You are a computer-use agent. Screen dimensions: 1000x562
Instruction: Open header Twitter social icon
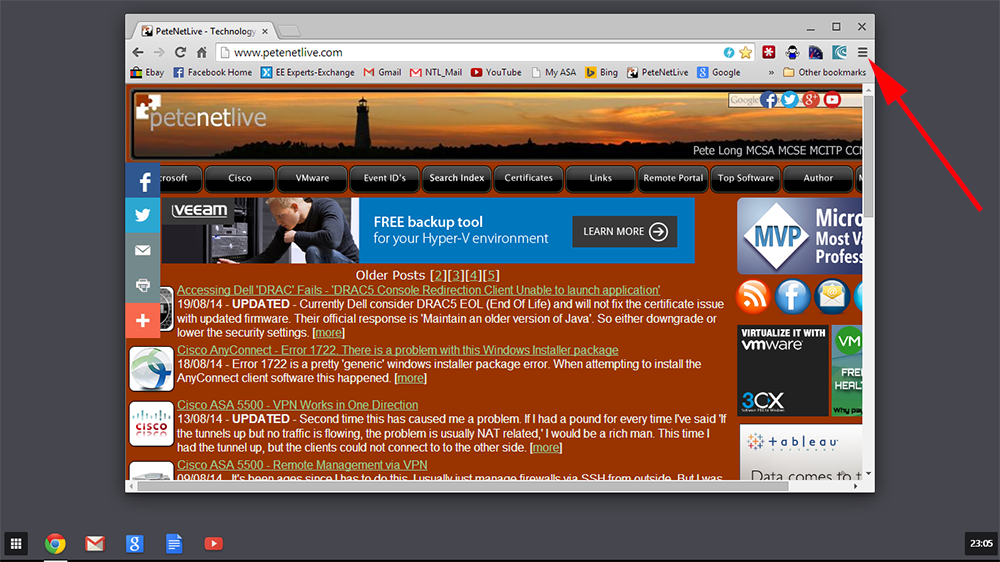[790, 100]
